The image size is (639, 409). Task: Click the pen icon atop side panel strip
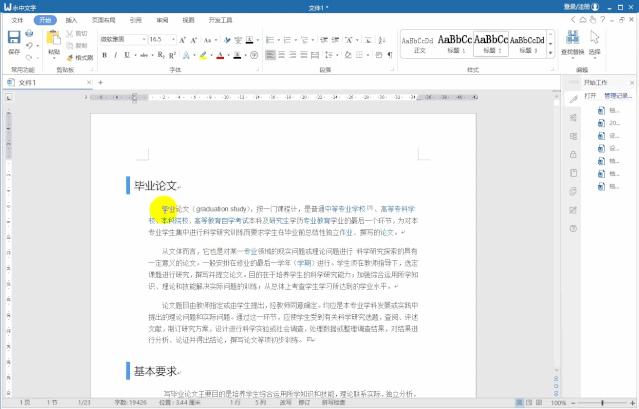click(x=573, y=99)
